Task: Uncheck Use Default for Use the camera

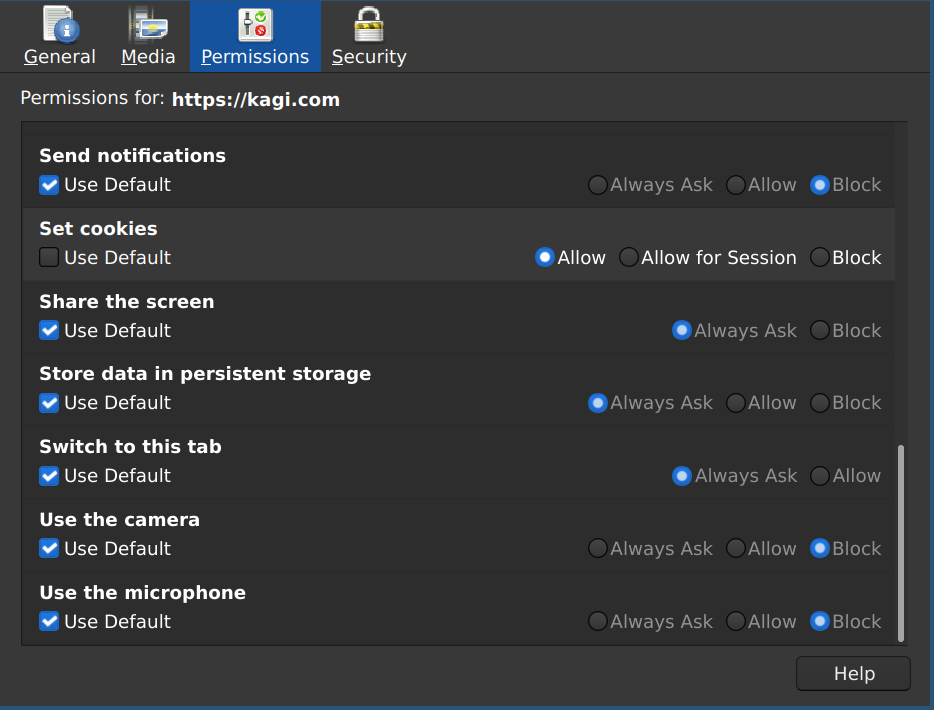Action: pyautogui.click(x=49, y=549)
